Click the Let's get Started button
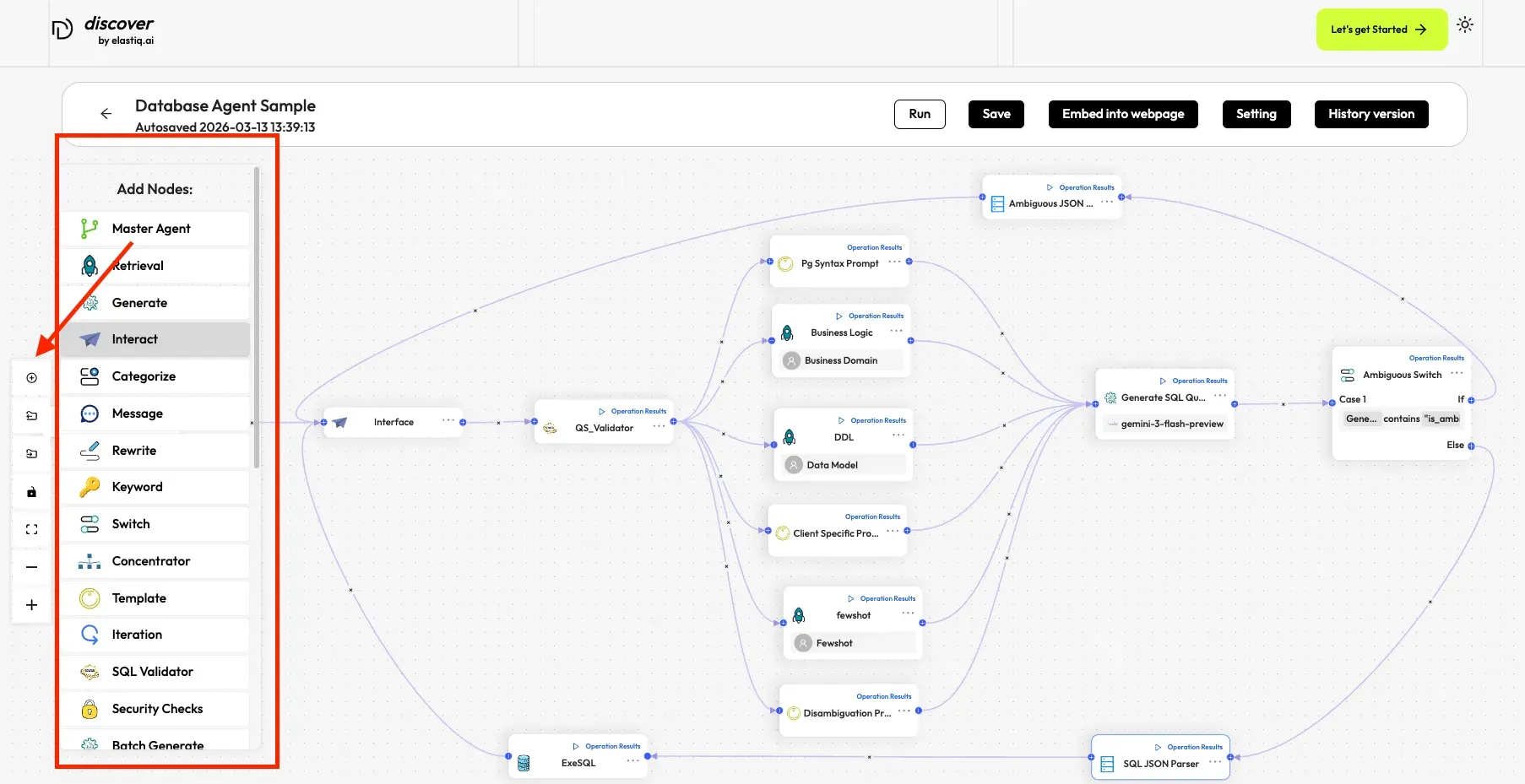Viewport: 1525px width, 784px height. (x=1381, y=29)
